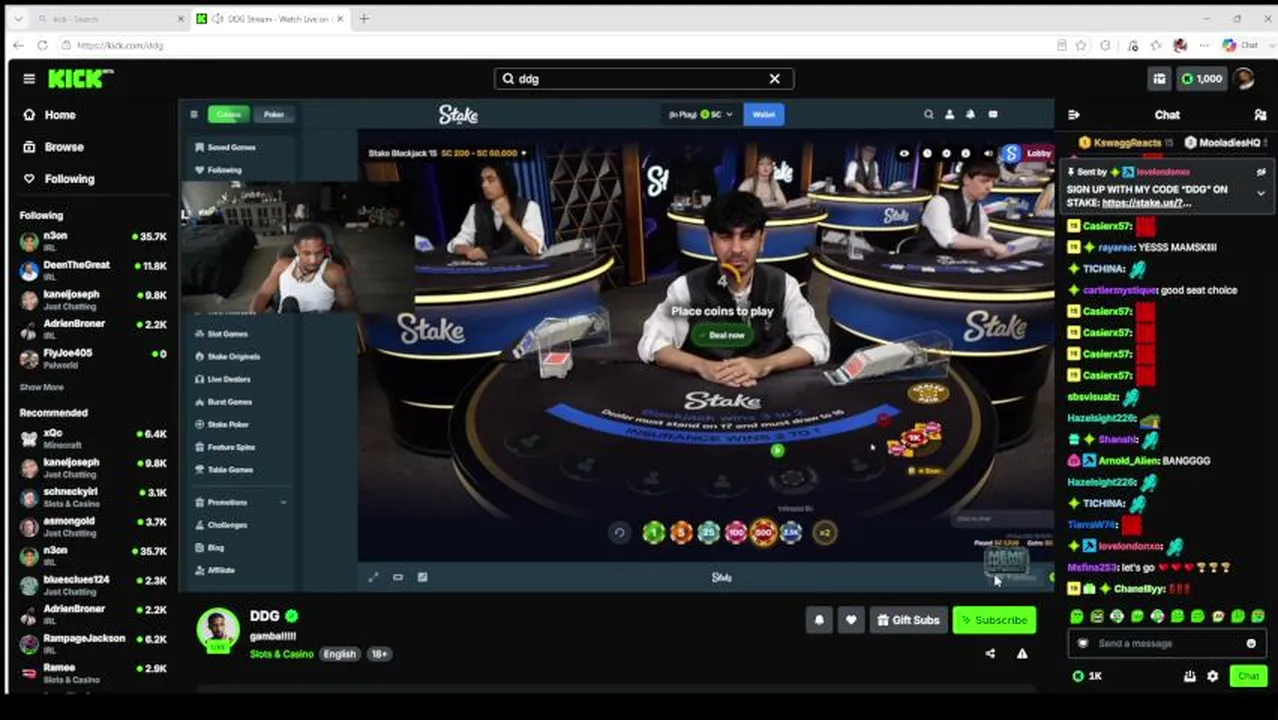
Task: Open the 1,000 Kicks balance
Action: click(x=1202, y=79)
